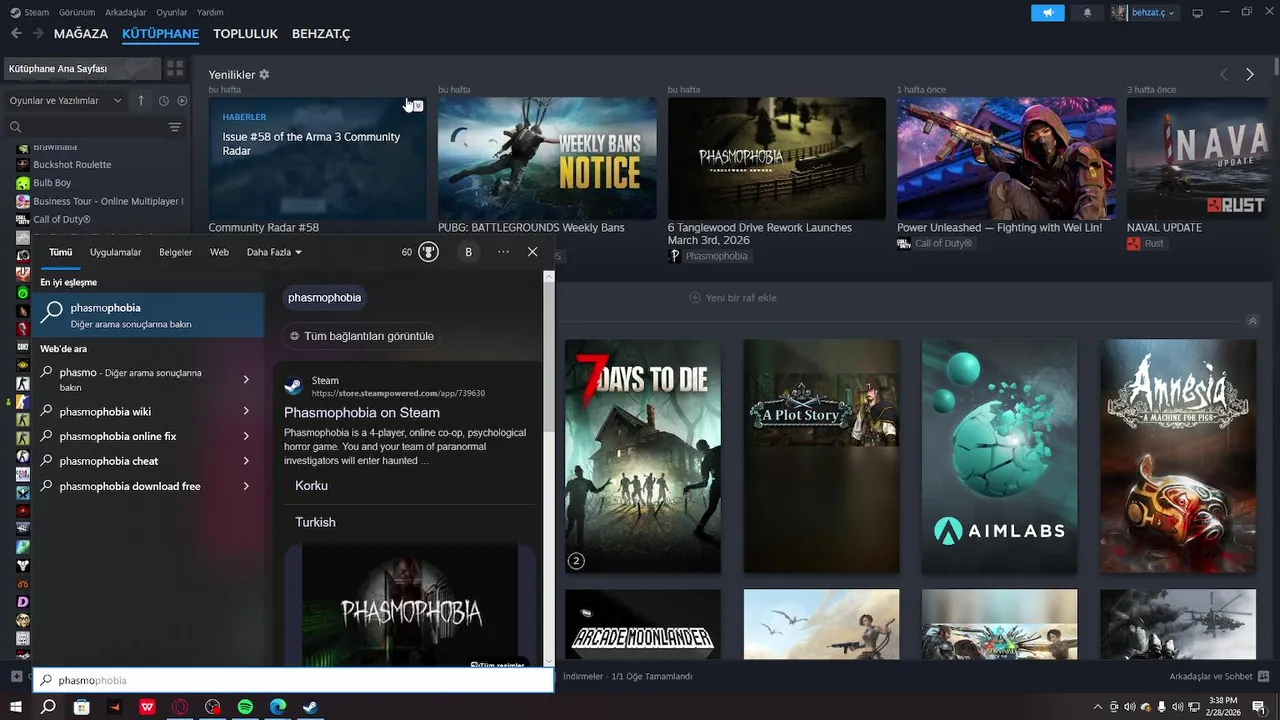The height and width of the screenshot is (720, 1280).
Task: Open the PUBG Weekly Bans Notice news
Action: 547,158
